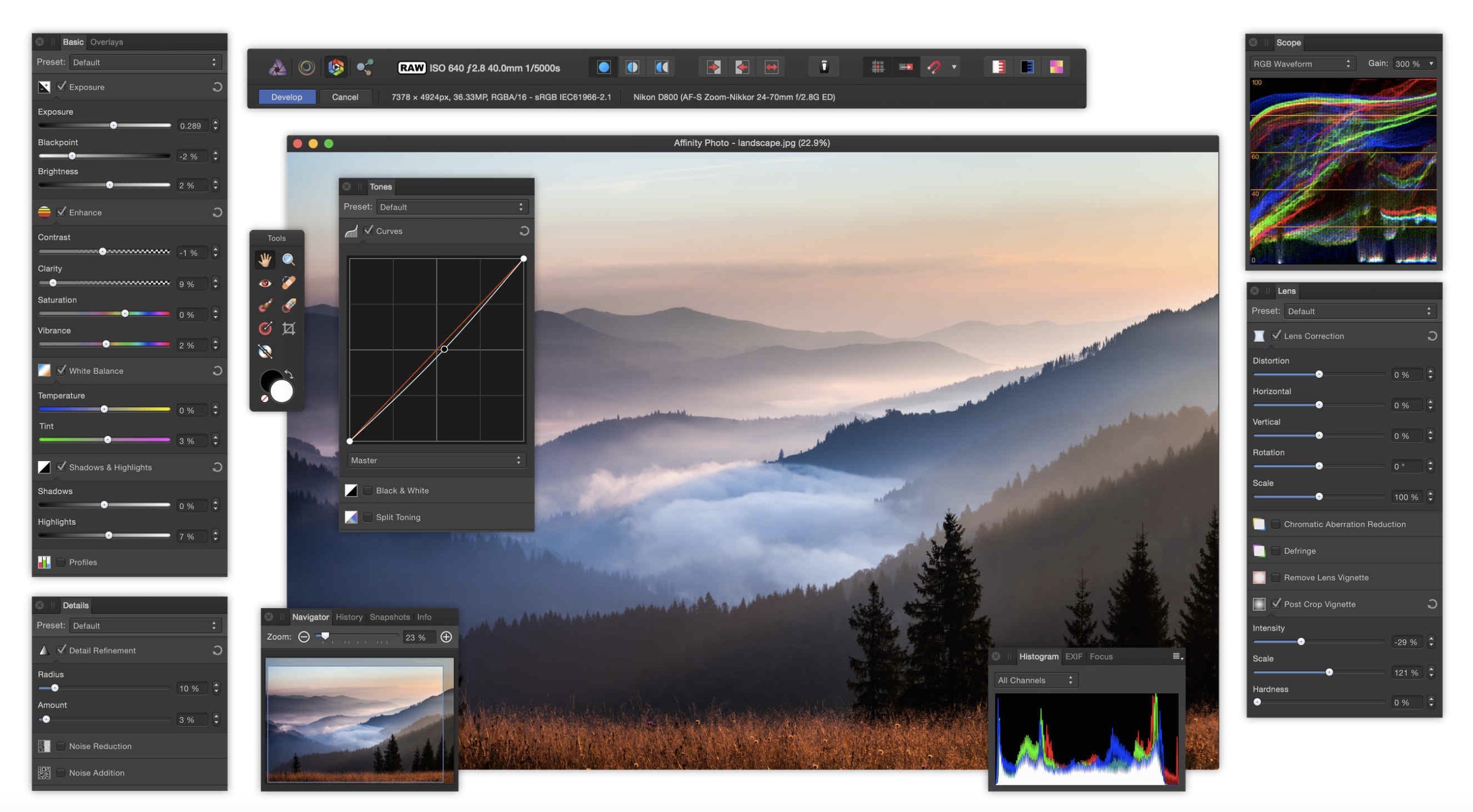
Task: Select the View (hand) tool
Action: [x=265, y=259]
